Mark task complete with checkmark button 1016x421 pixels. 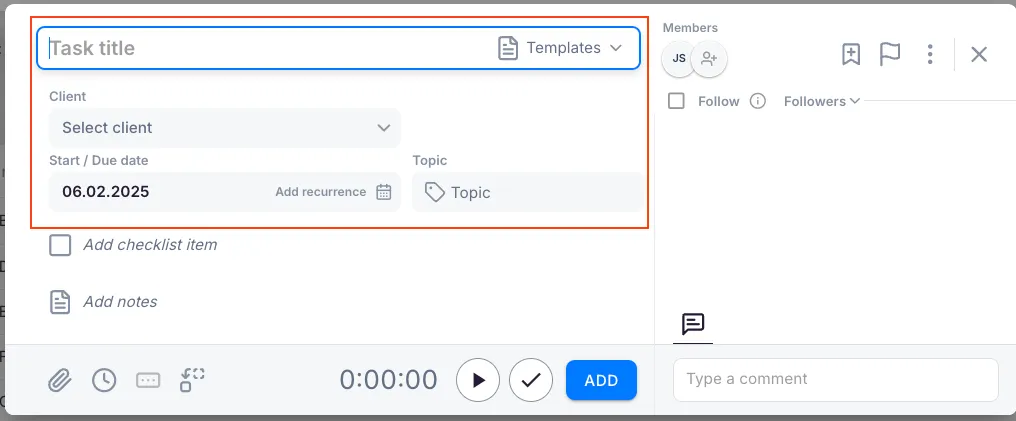531,380
